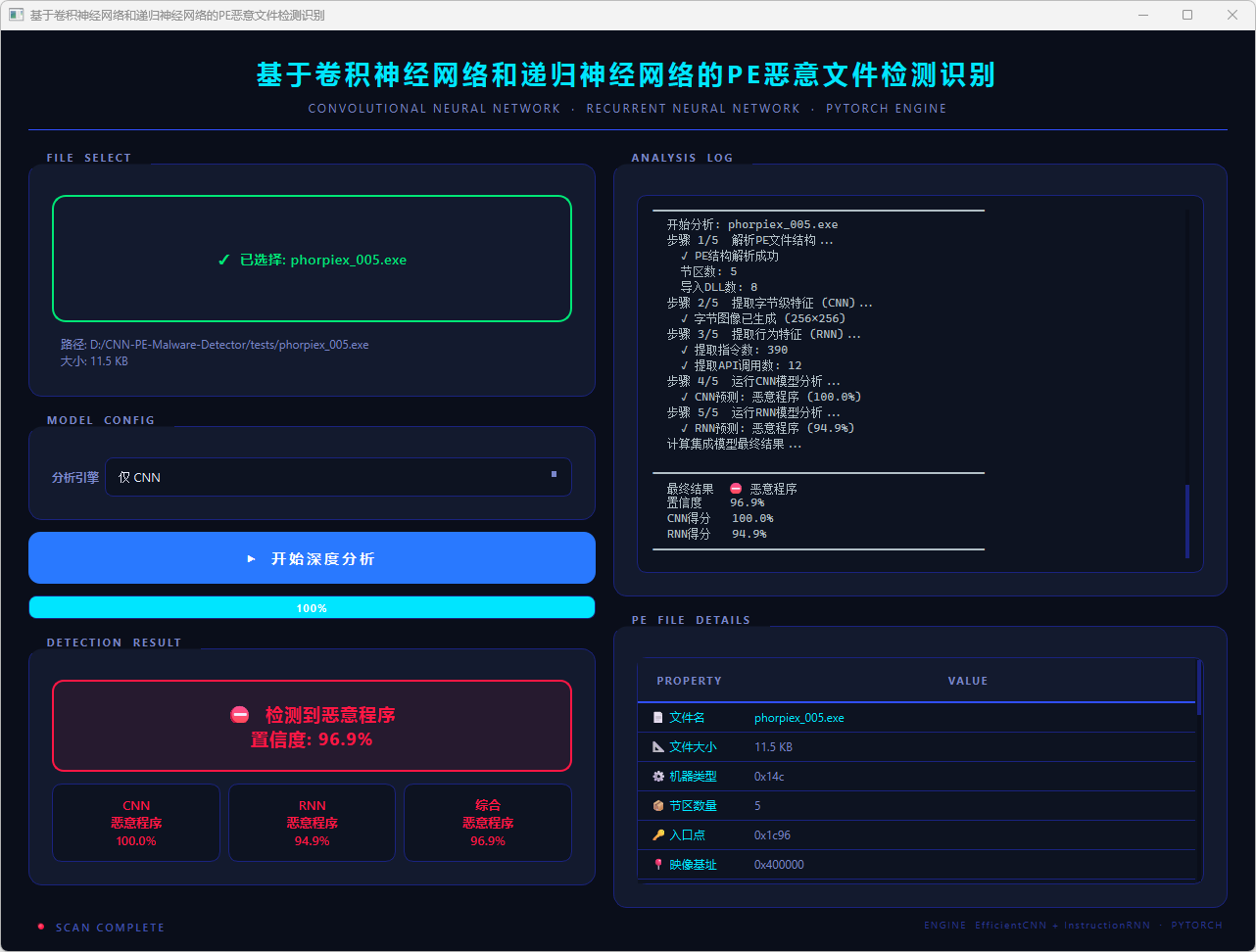Click the file size ruler icon
1256x952 pixels.
[657, 747]
